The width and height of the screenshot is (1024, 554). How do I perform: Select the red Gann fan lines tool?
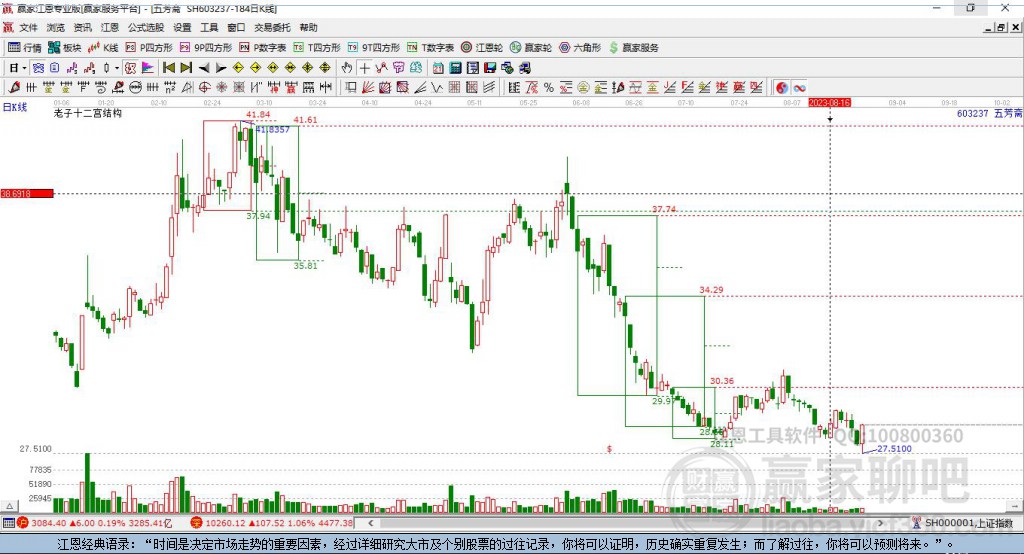click(x=368, y=88)
